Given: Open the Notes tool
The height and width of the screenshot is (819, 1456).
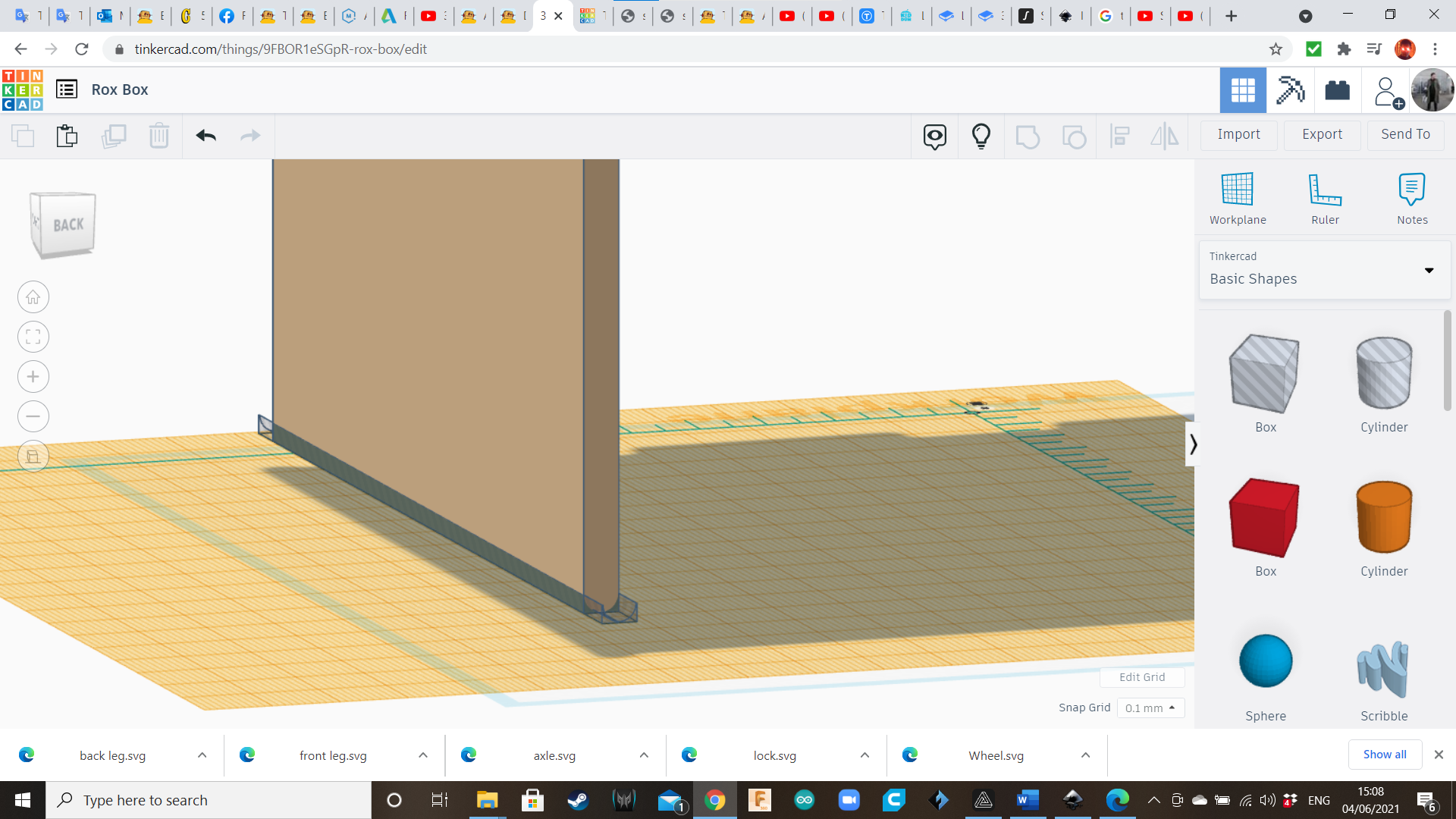Looking at the screenshot, I should coord(1411,190).
